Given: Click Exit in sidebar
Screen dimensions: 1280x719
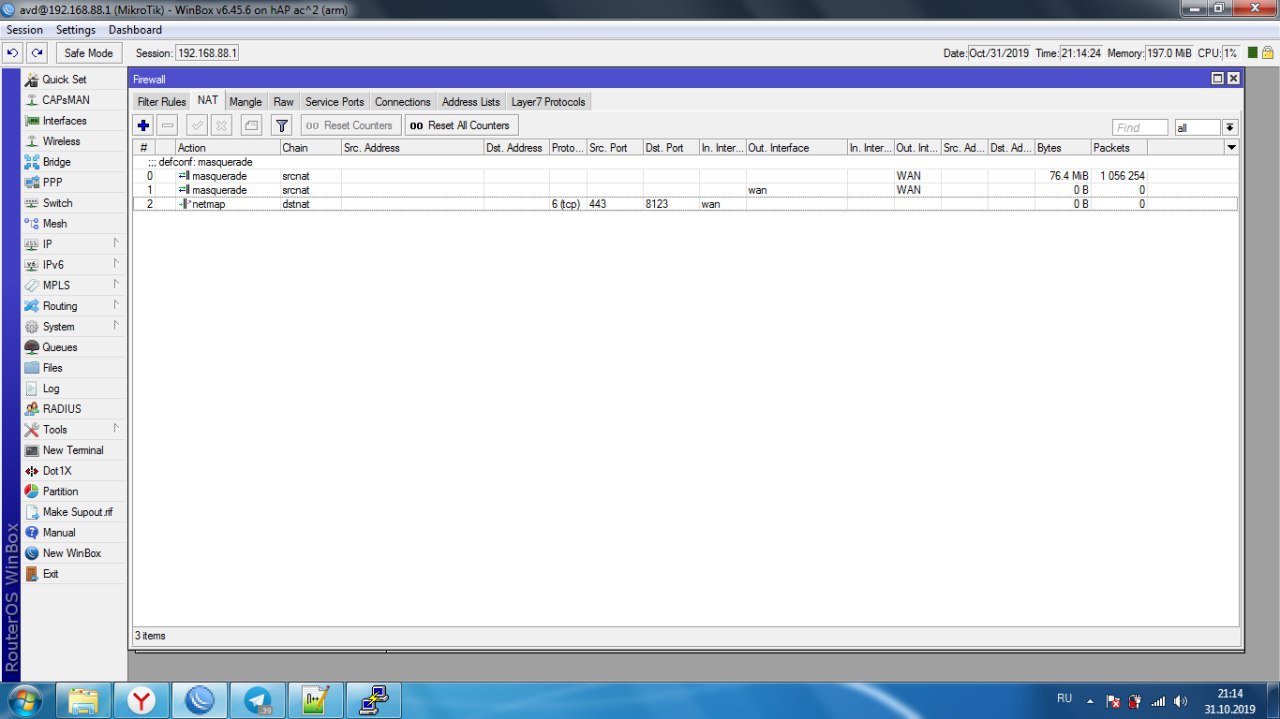Looking at the screenshot, I should tap(75, 574).
